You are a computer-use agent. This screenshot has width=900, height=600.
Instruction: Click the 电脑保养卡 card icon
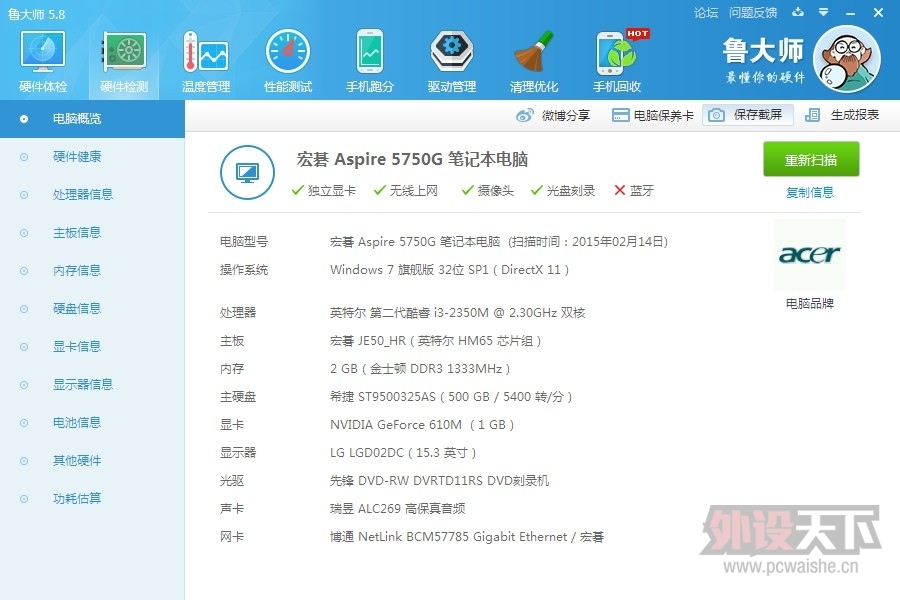click(620, 115)
